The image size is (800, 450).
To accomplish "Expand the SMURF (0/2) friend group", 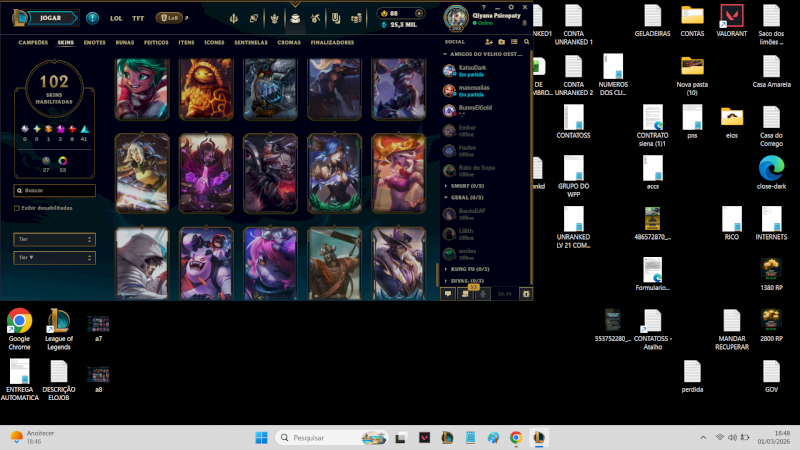I will tap(446, 186).
